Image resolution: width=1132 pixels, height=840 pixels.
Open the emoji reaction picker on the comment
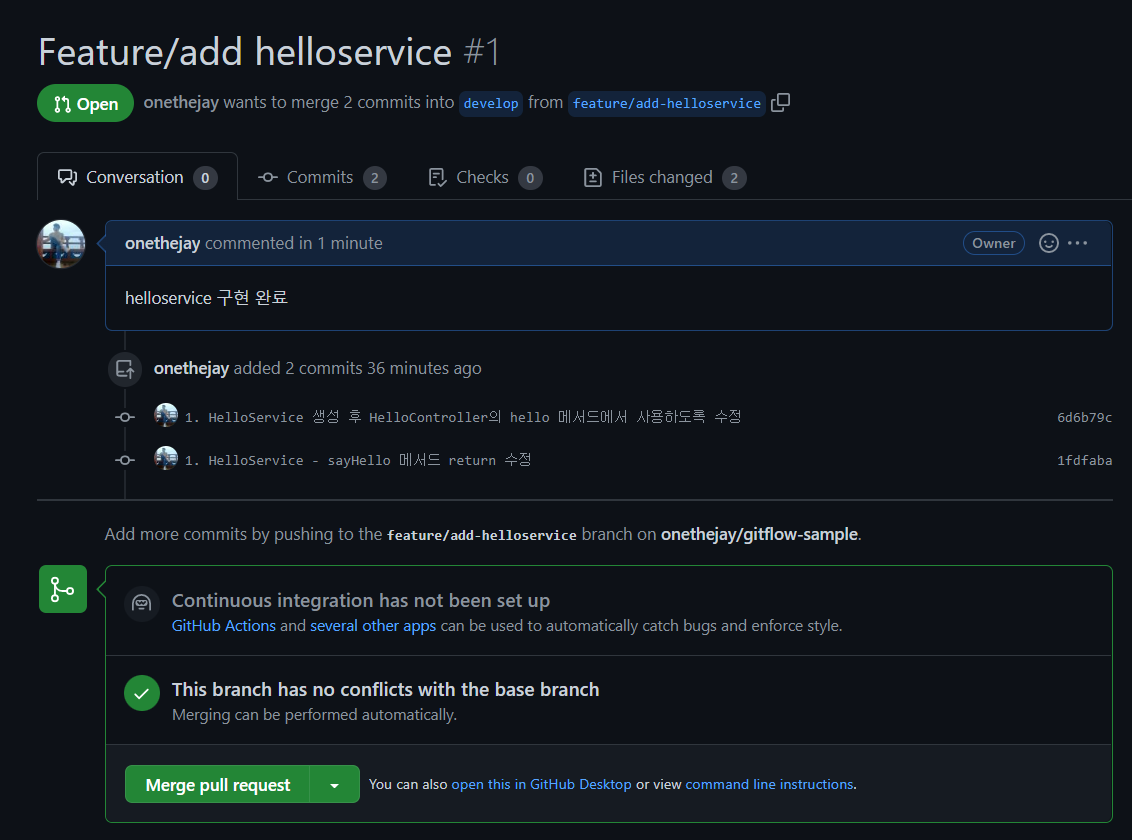click(x=1048, y=243)
